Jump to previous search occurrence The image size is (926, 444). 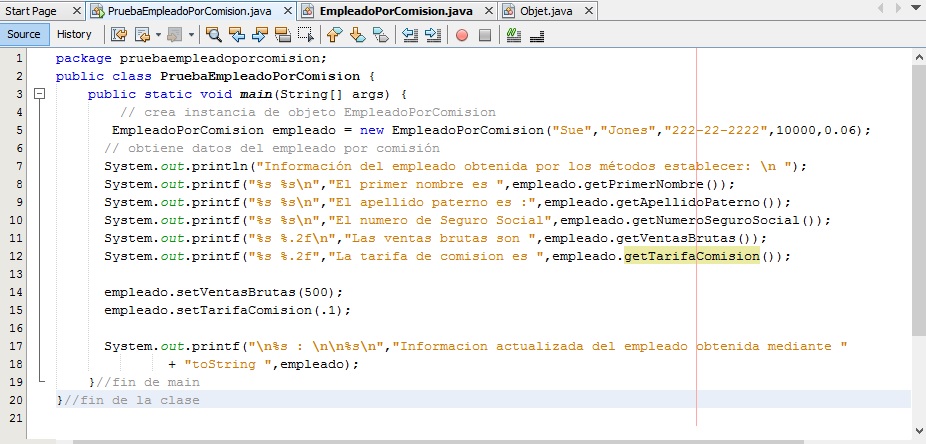click(x=237, y=35)
